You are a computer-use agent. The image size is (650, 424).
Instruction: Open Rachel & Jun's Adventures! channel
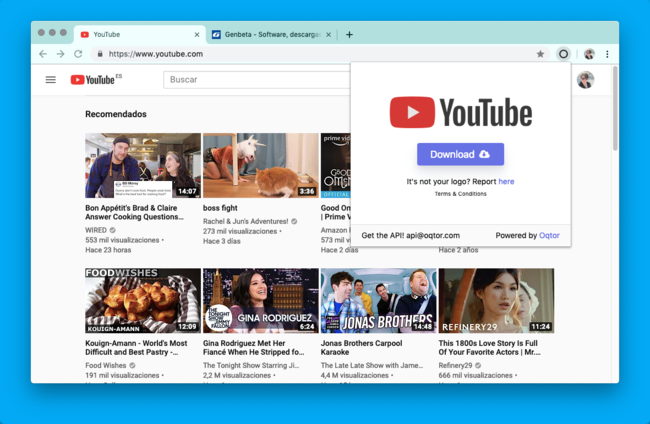[245, 221]
